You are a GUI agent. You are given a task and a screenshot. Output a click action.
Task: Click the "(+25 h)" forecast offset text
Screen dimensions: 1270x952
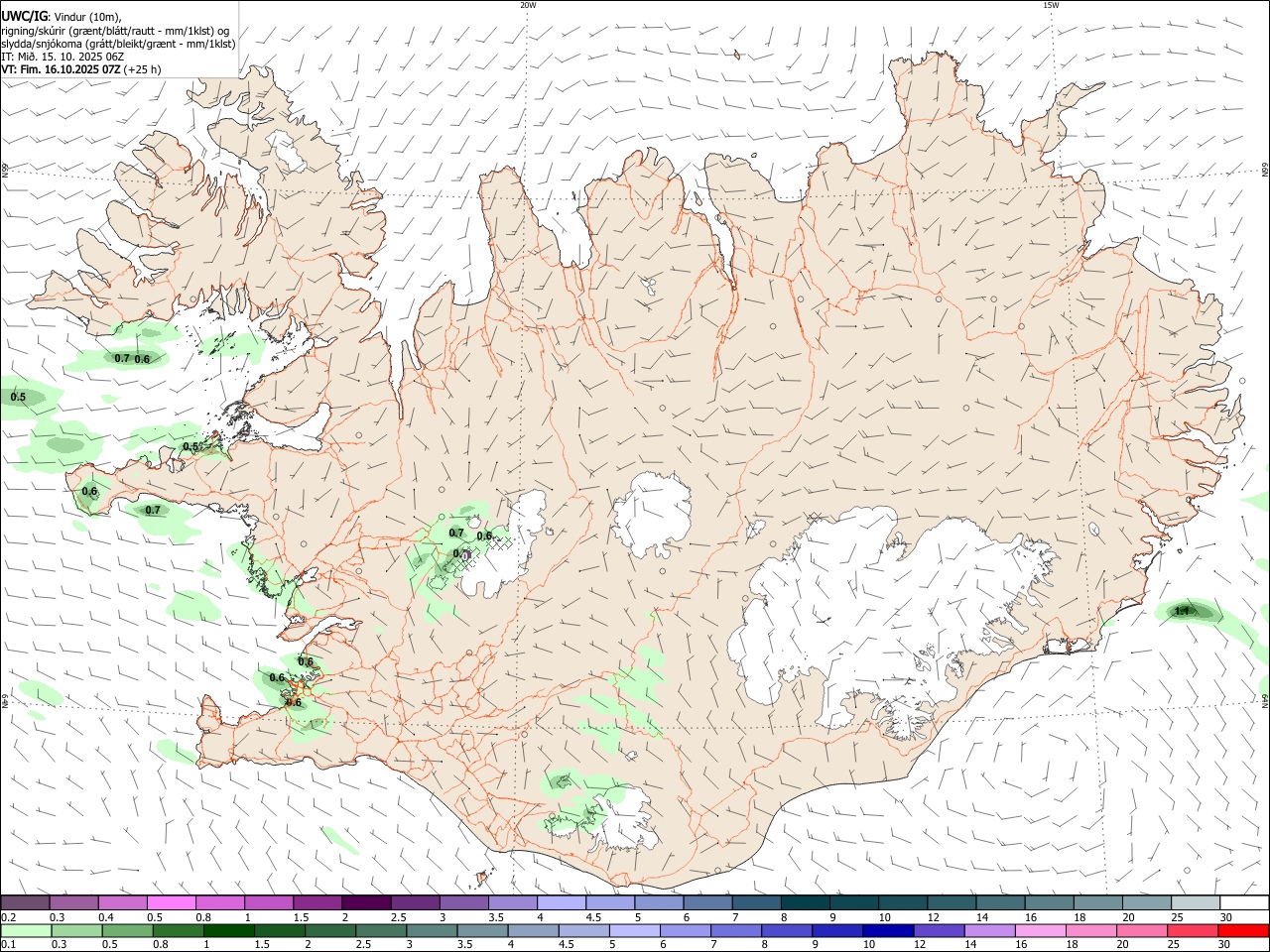tap(143, 69)
